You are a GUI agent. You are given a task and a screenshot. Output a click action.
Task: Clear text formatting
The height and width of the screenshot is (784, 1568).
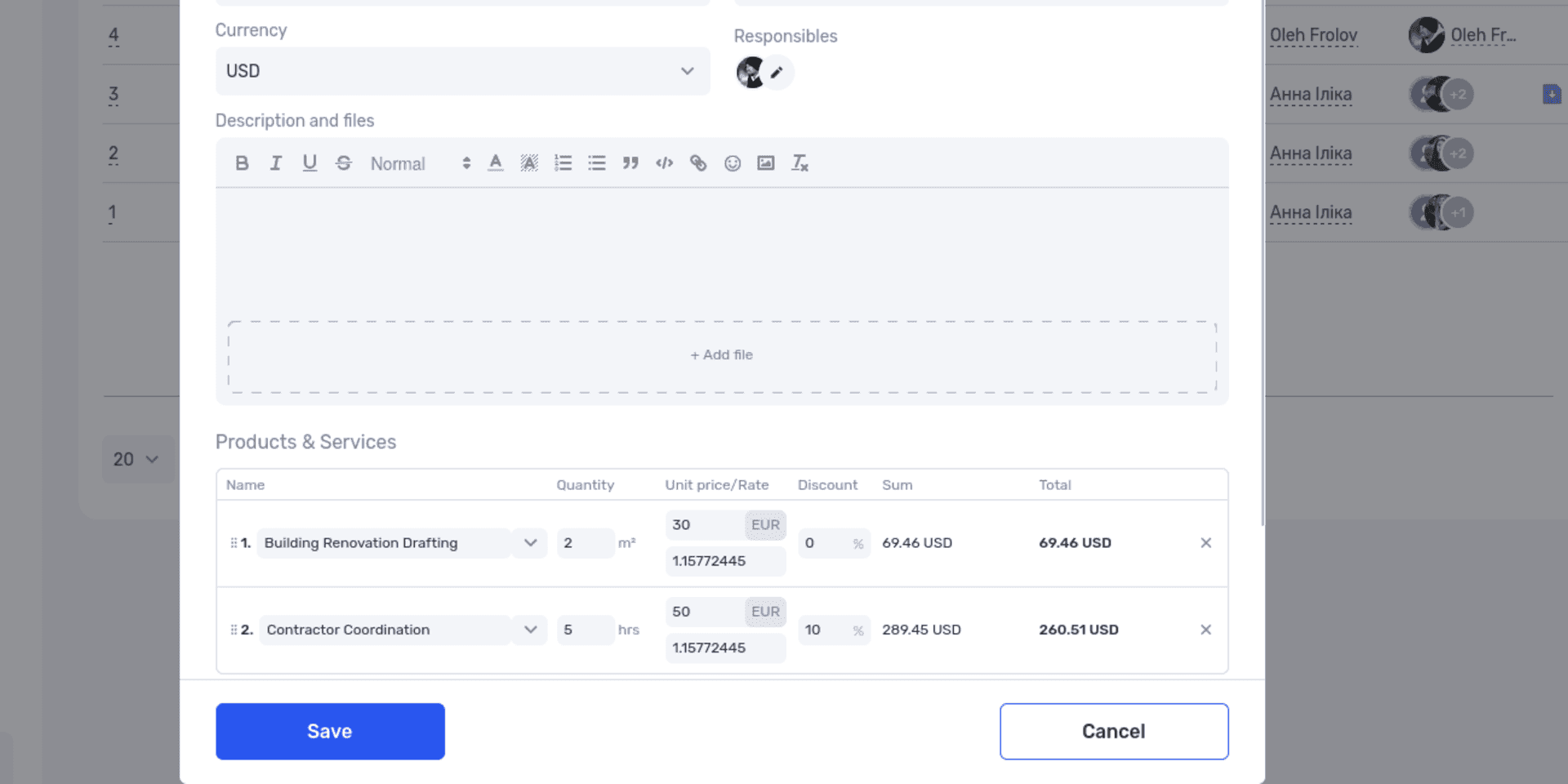[800, 163]
